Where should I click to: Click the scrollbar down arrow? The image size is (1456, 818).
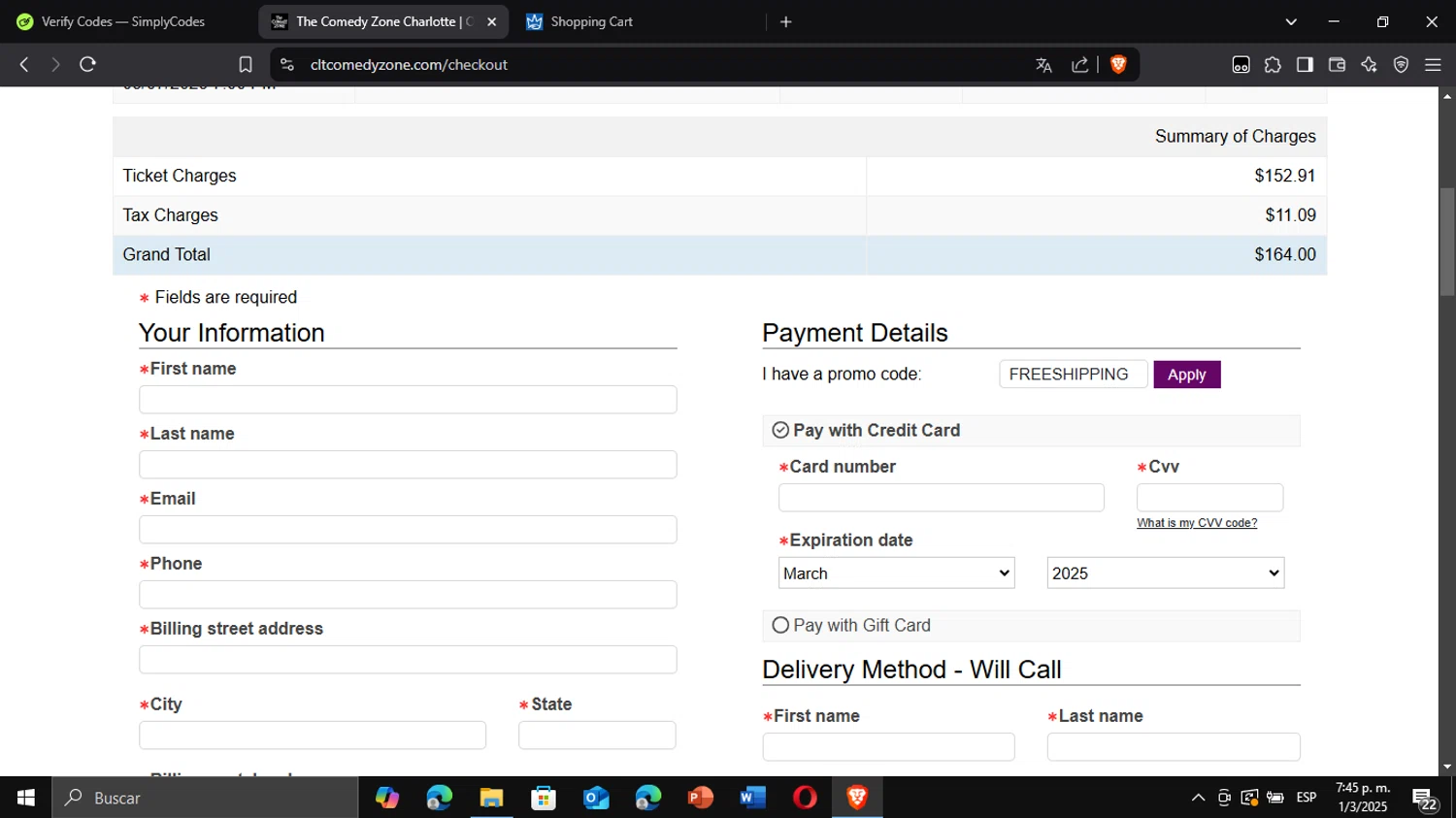1447,768
